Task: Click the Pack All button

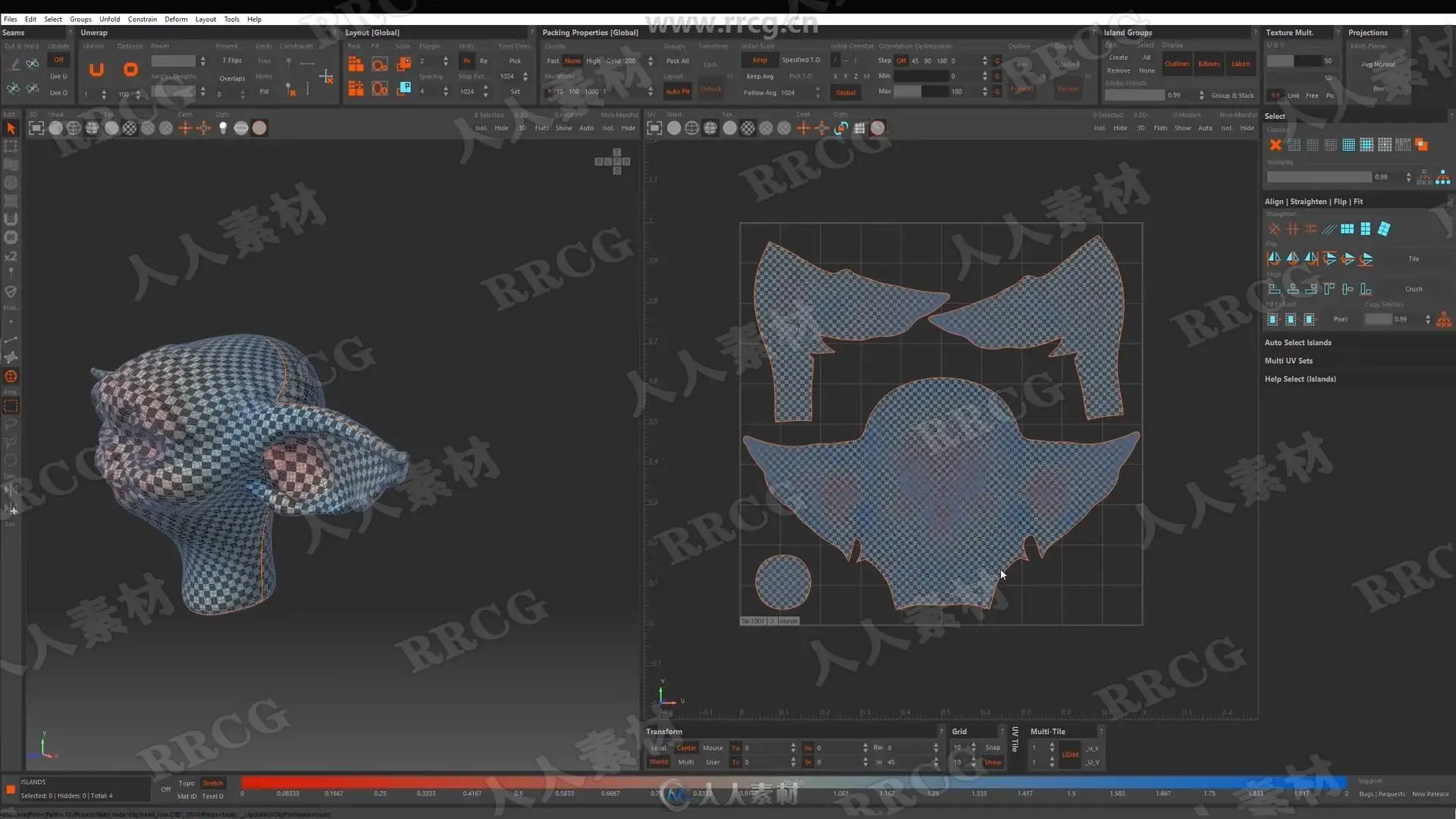Action: click(x=677, y=61)
